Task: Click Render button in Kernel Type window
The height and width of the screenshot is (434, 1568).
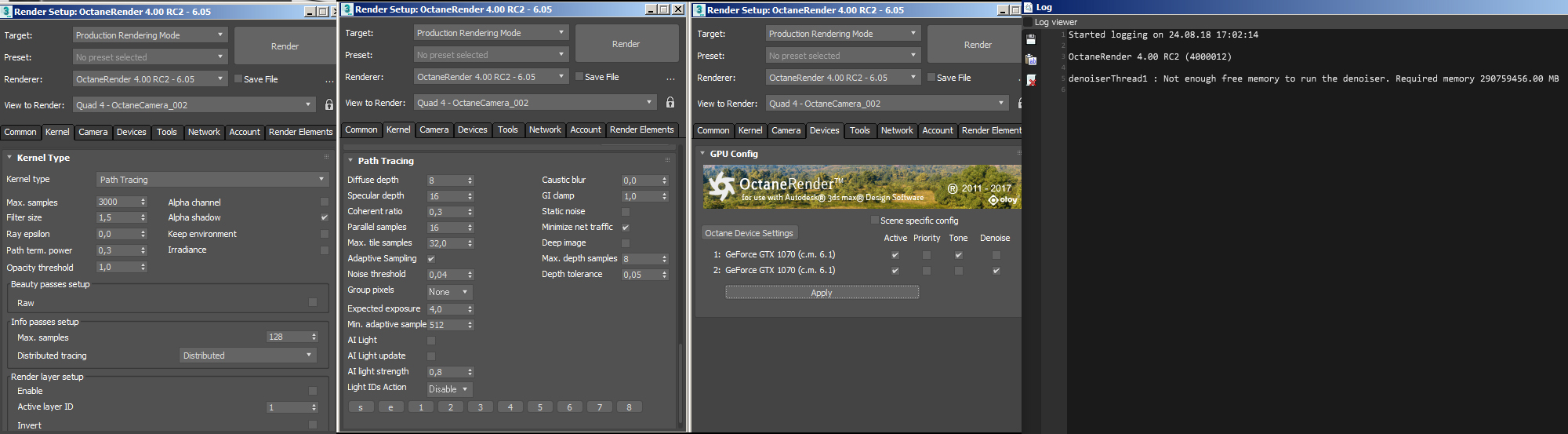Action: pyautogui.click(x=285, y=46)
